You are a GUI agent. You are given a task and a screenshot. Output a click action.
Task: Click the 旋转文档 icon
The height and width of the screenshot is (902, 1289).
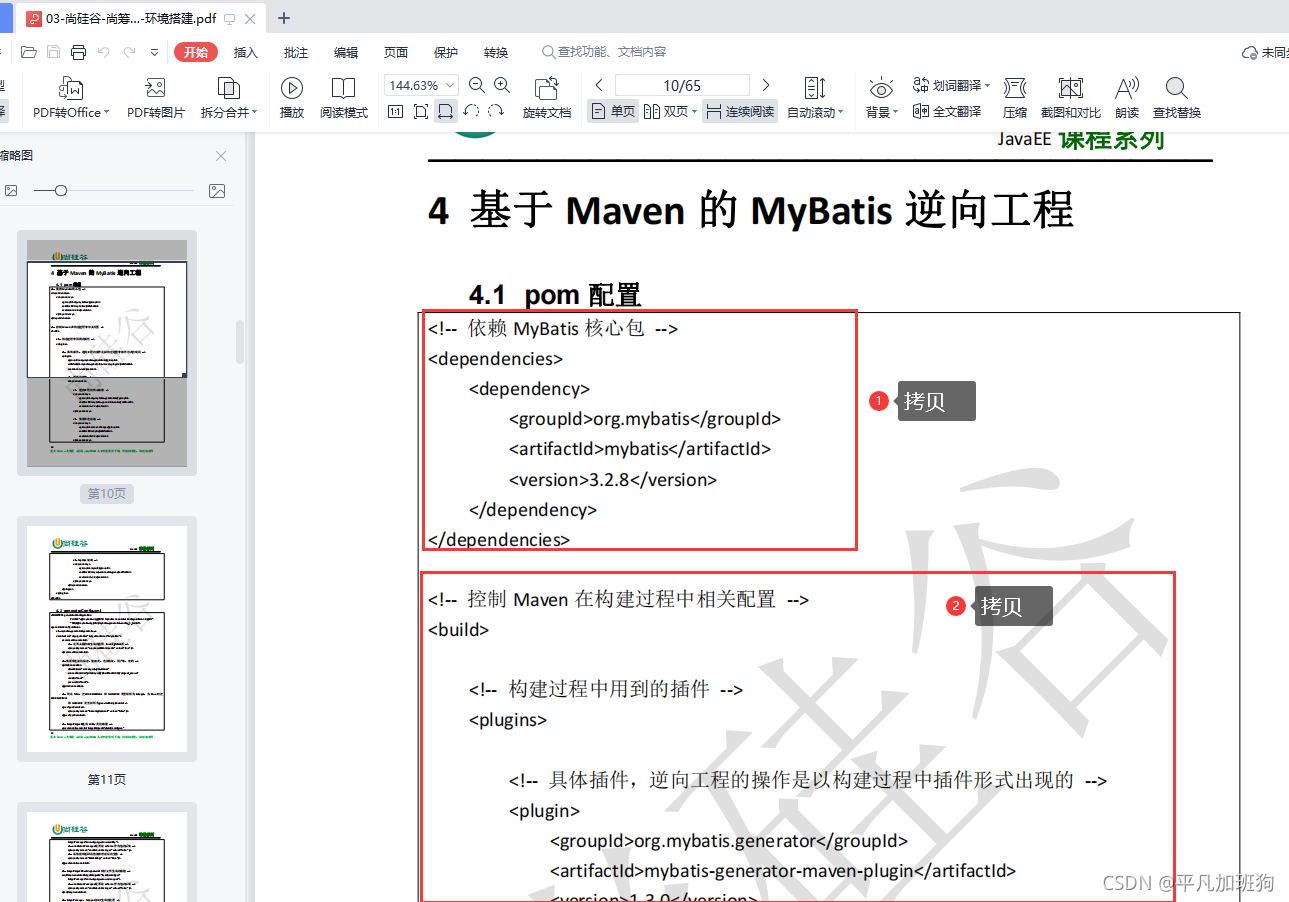tap(547, 88)
